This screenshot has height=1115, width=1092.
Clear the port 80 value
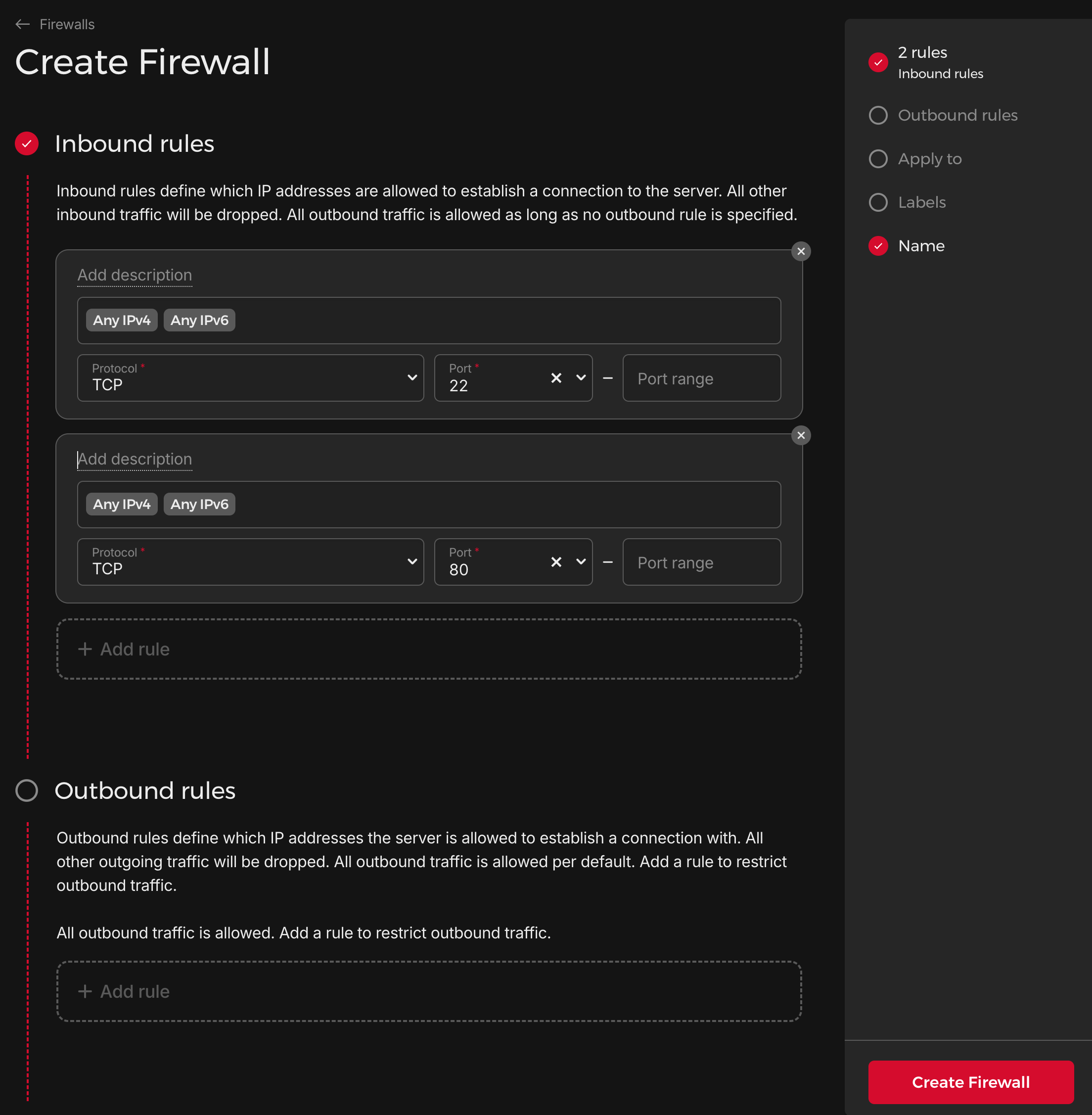pos(556,562)
